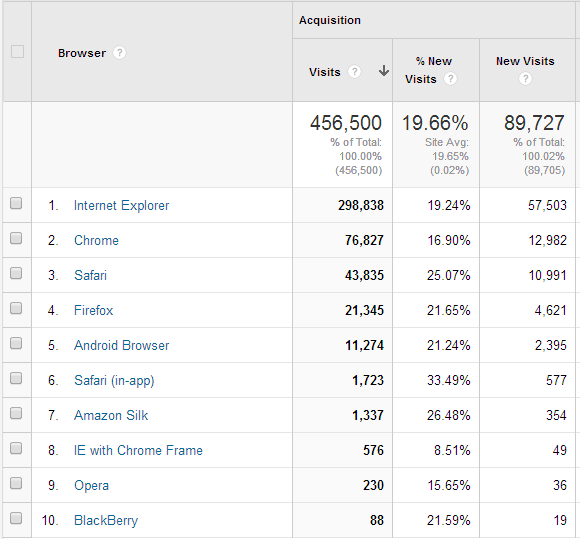Open the Firefox browser link

point(93,310)
